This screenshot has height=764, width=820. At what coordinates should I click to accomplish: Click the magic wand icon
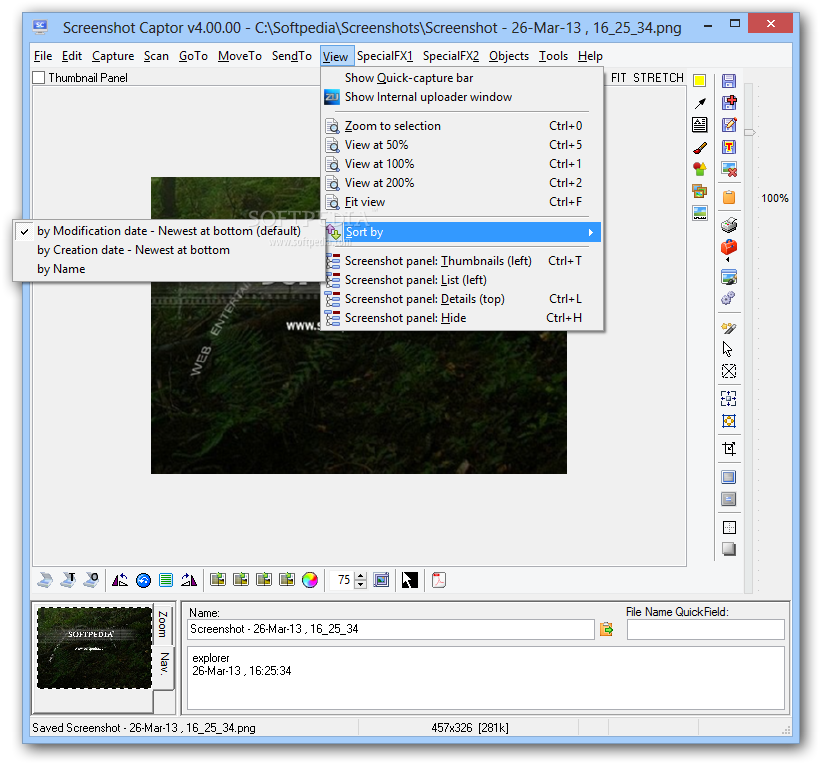click(x=729, y=327)
